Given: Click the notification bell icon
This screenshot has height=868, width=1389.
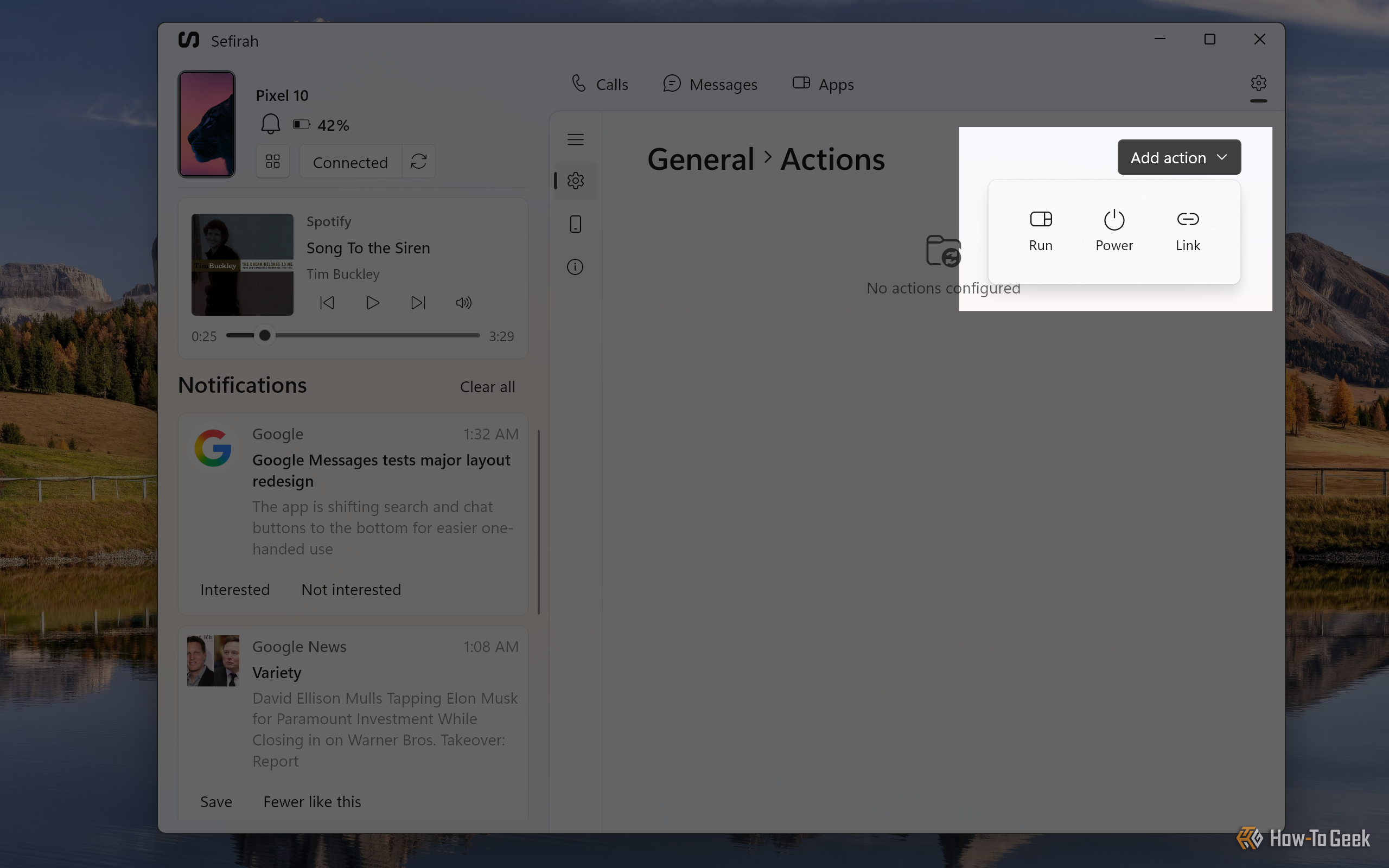Looking at the screenshot, I should (x=270, y=124).
